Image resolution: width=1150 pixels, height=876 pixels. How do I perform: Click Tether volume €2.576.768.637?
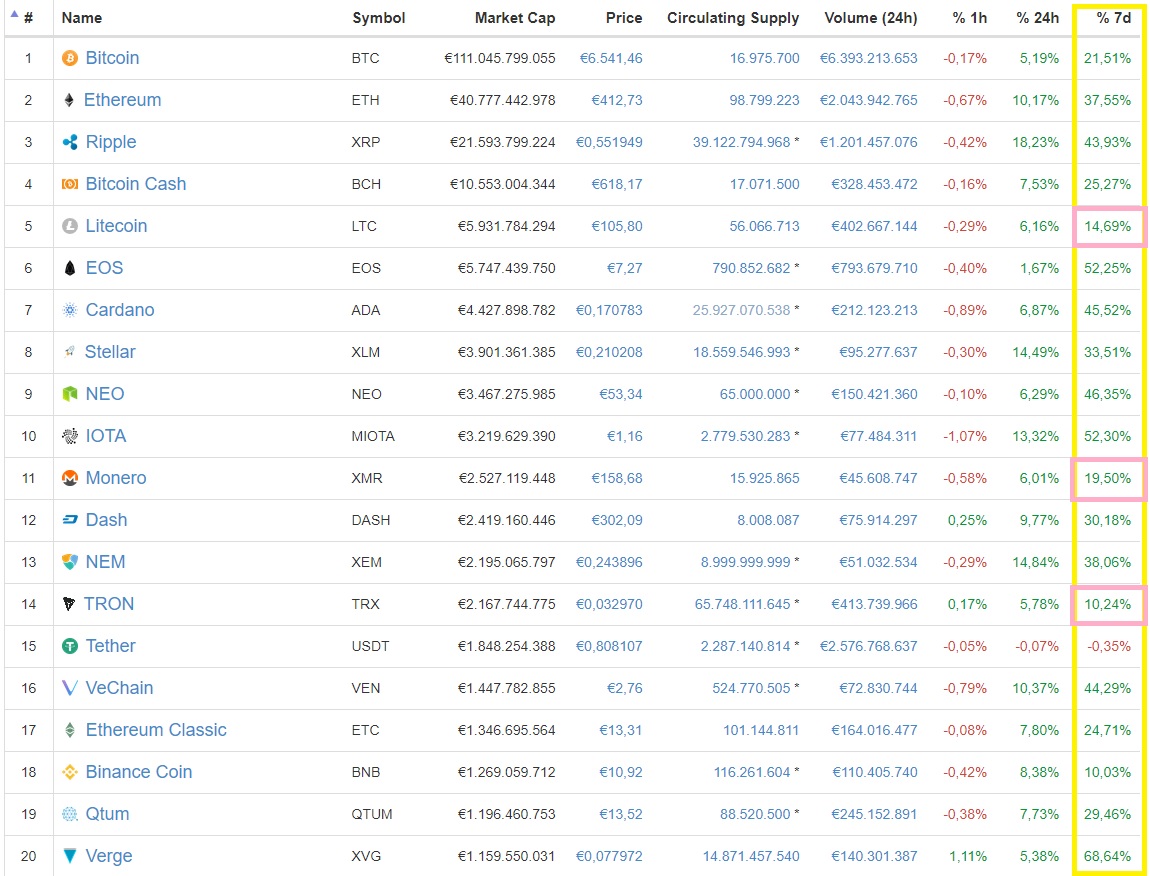click(868, 646)
